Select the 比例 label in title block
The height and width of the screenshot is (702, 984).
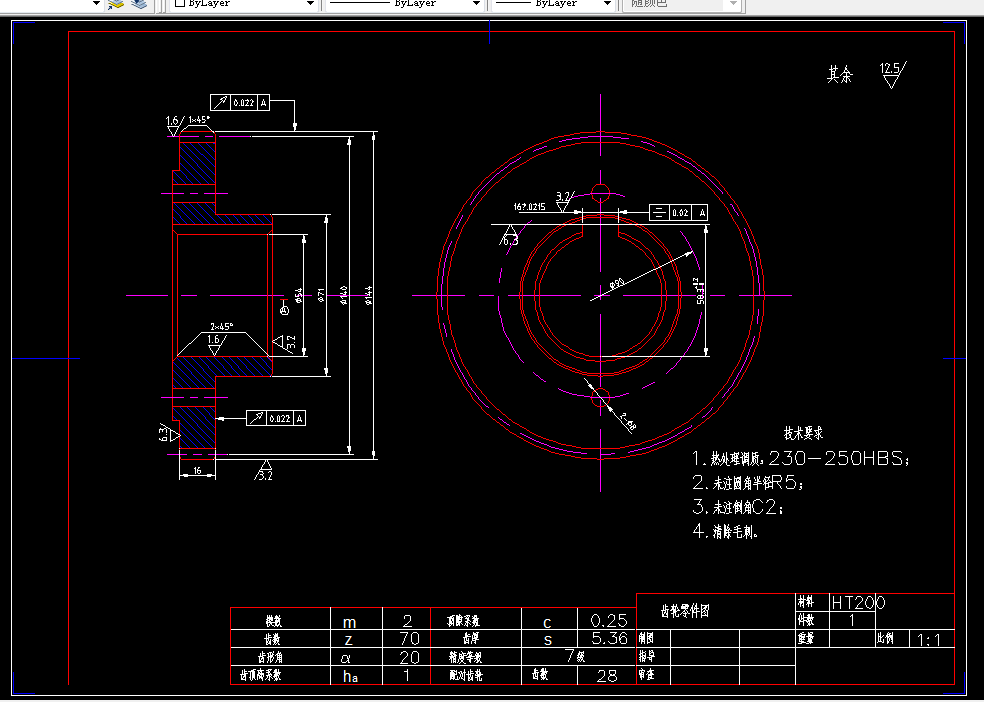click(885, 639)
